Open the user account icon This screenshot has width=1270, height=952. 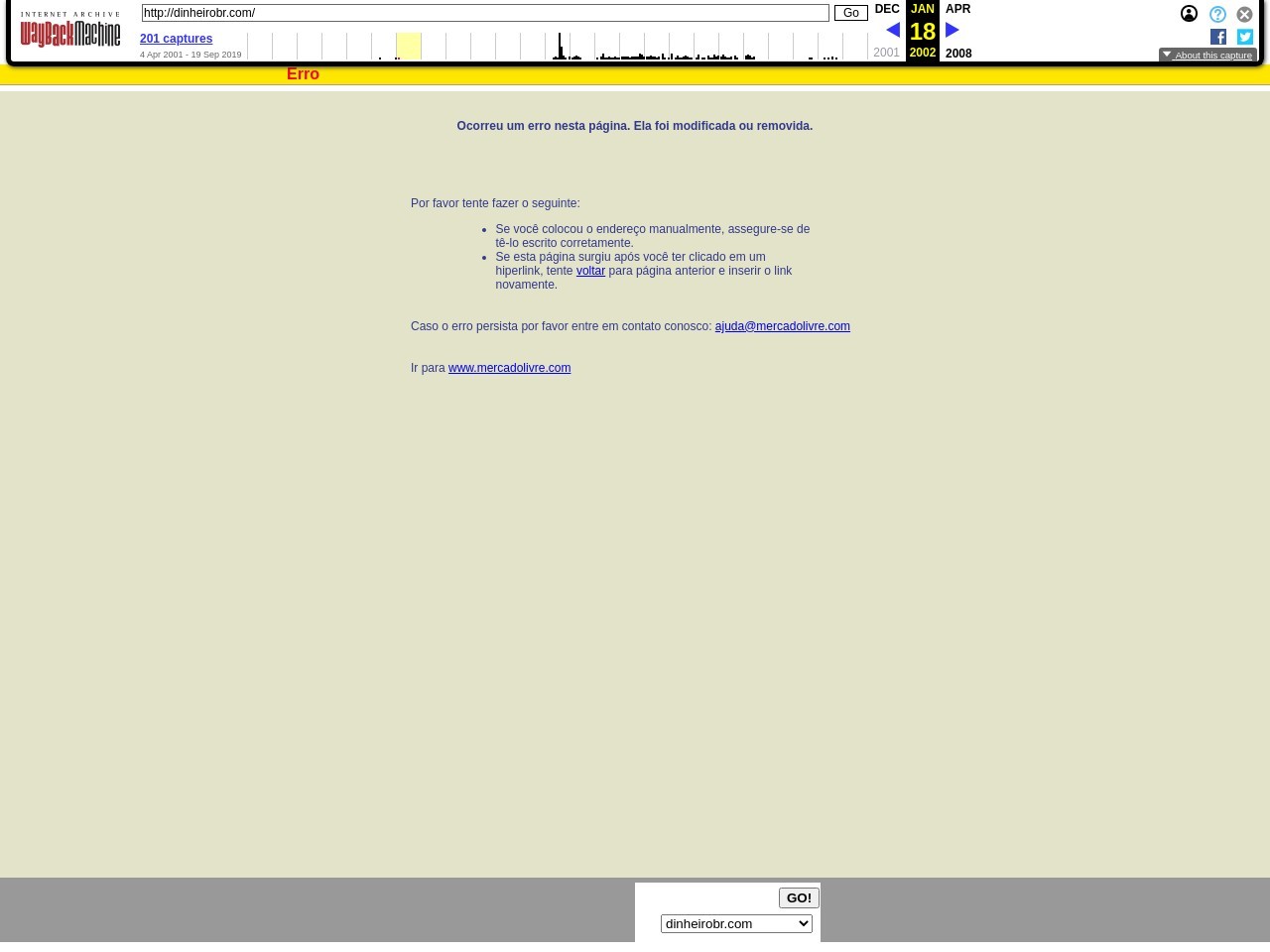(1189, 14)
